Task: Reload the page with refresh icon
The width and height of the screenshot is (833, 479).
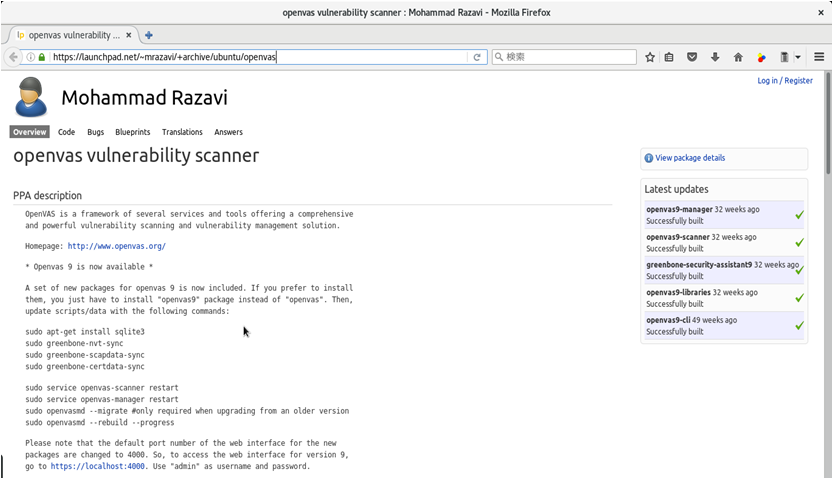Action: click(477, 57)
